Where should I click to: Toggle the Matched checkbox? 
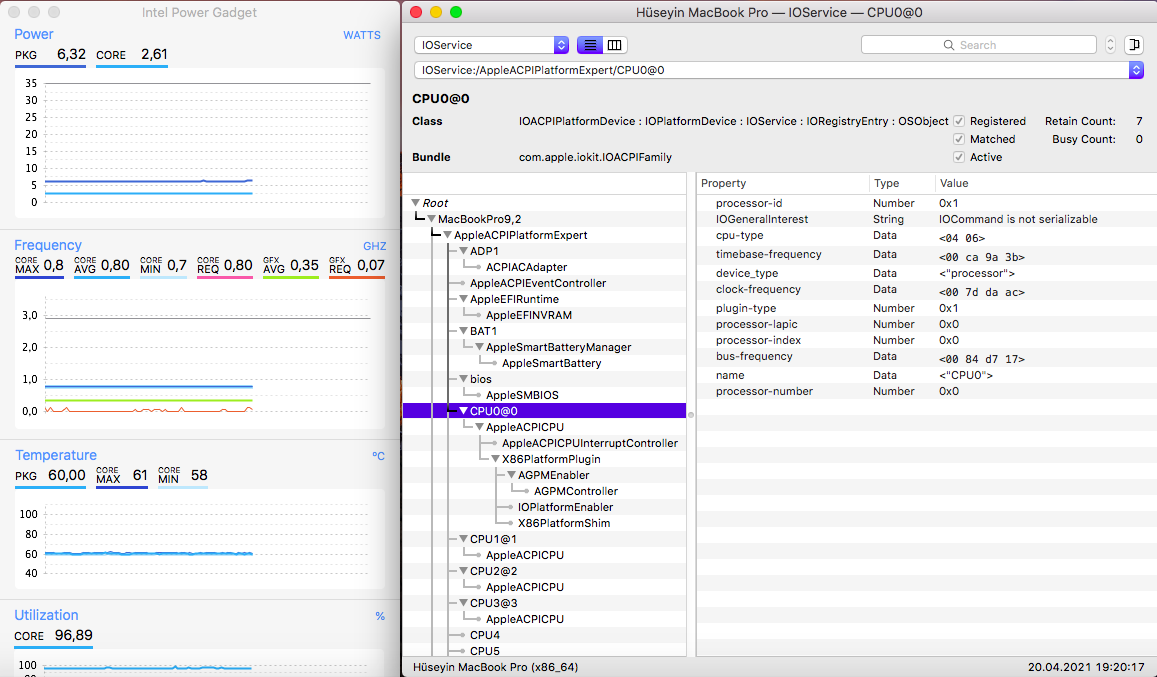tap(959, 139)
